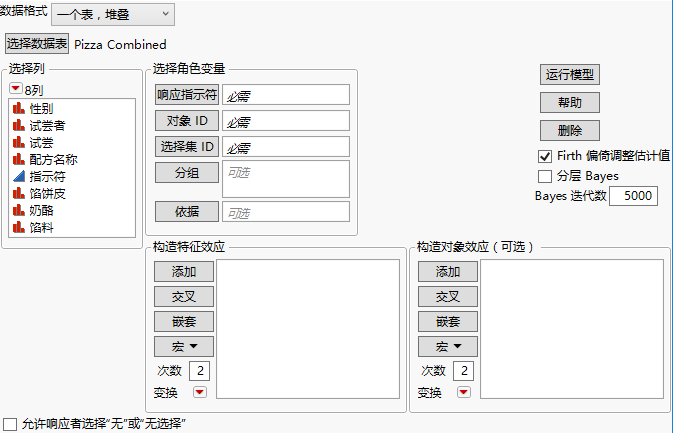Screen dimensions: 673x433
Task: Click the nominal icon beside 配方名称
Action: 18,159
